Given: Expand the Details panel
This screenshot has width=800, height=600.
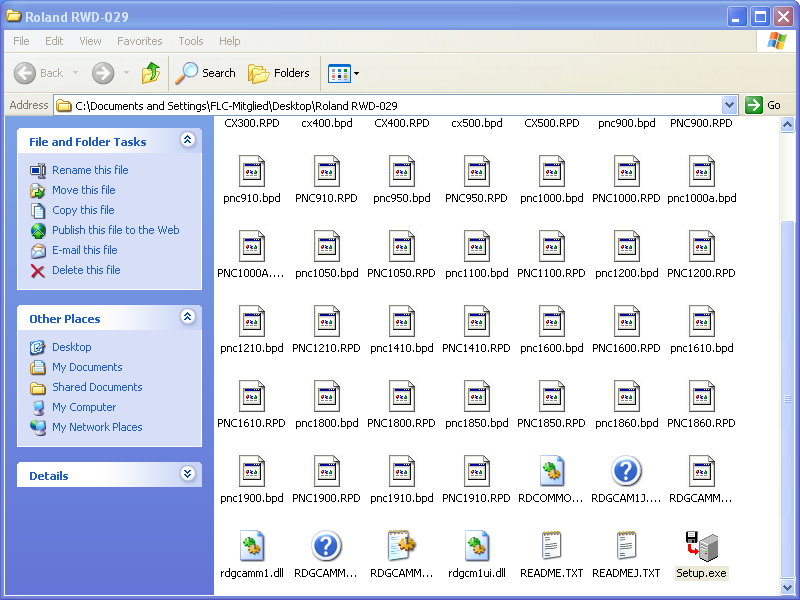Looking at the screenshot, I should coord(187,474).
